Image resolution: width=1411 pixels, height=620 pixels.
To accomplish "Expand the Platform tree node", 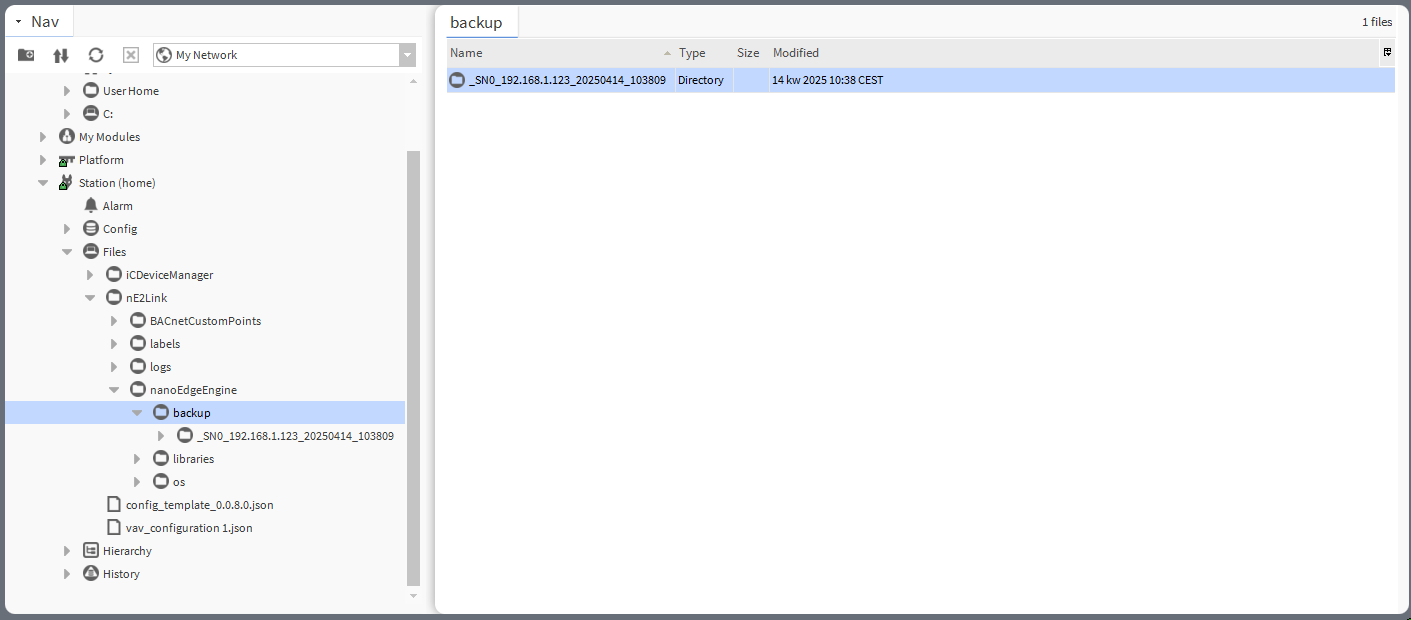I will pos(43,160).
